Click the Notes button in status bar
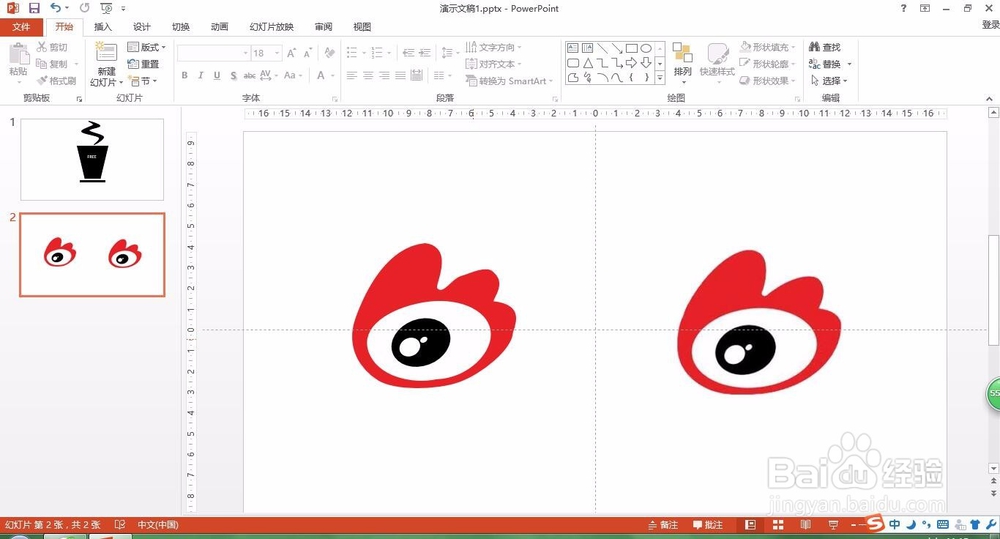Image resolution: width=1000 pixels, height=539 pixels. [x=663, y=525]
